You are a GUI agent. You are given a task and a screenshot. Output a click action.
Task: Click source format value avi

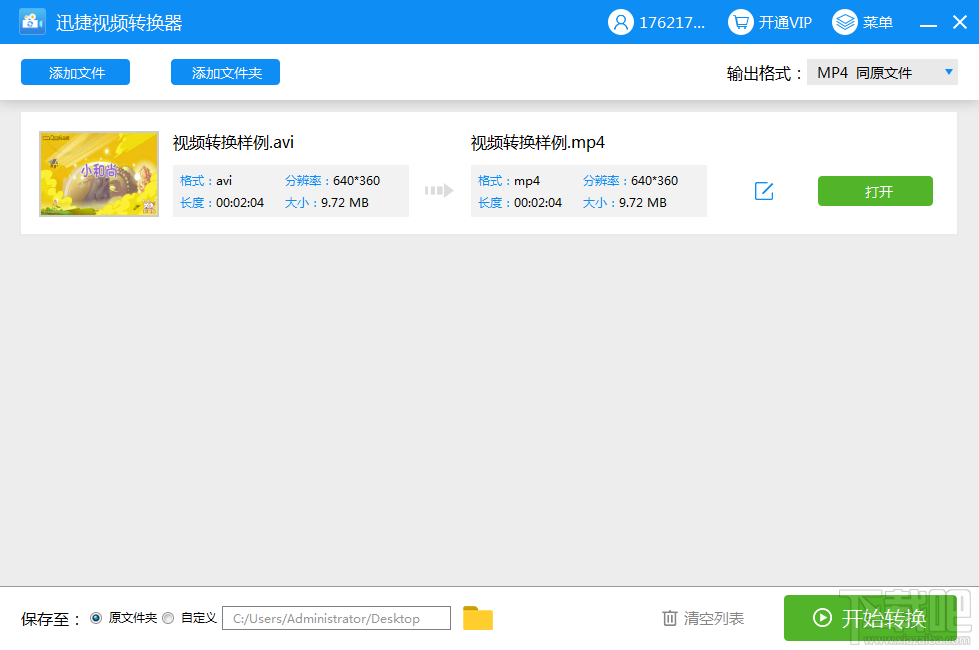pos(224,180)
